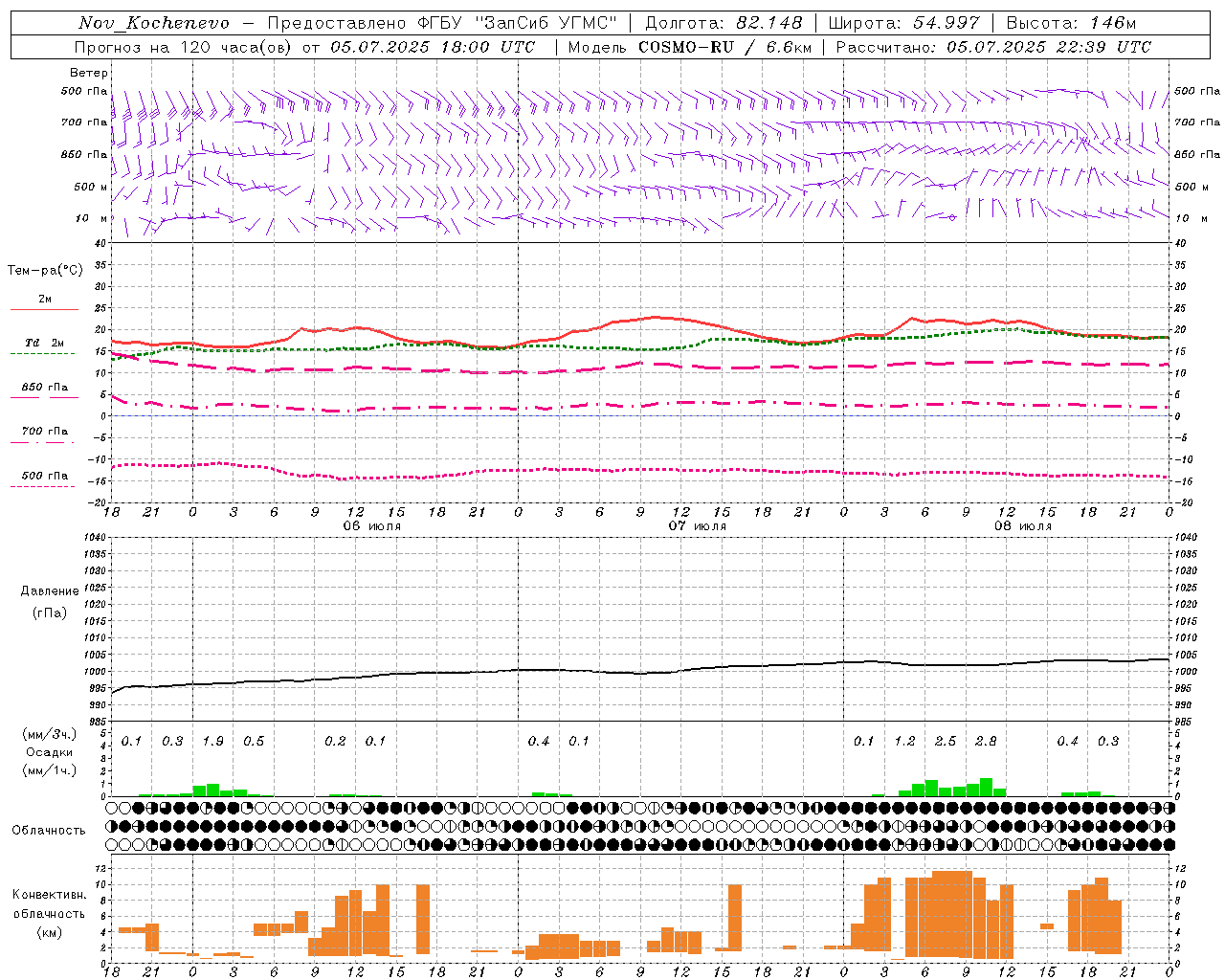Click the 'Рассчитано: 05.07.2025 22:39 UTC' timestamp

pyautogui.click(x=993, y=47)
